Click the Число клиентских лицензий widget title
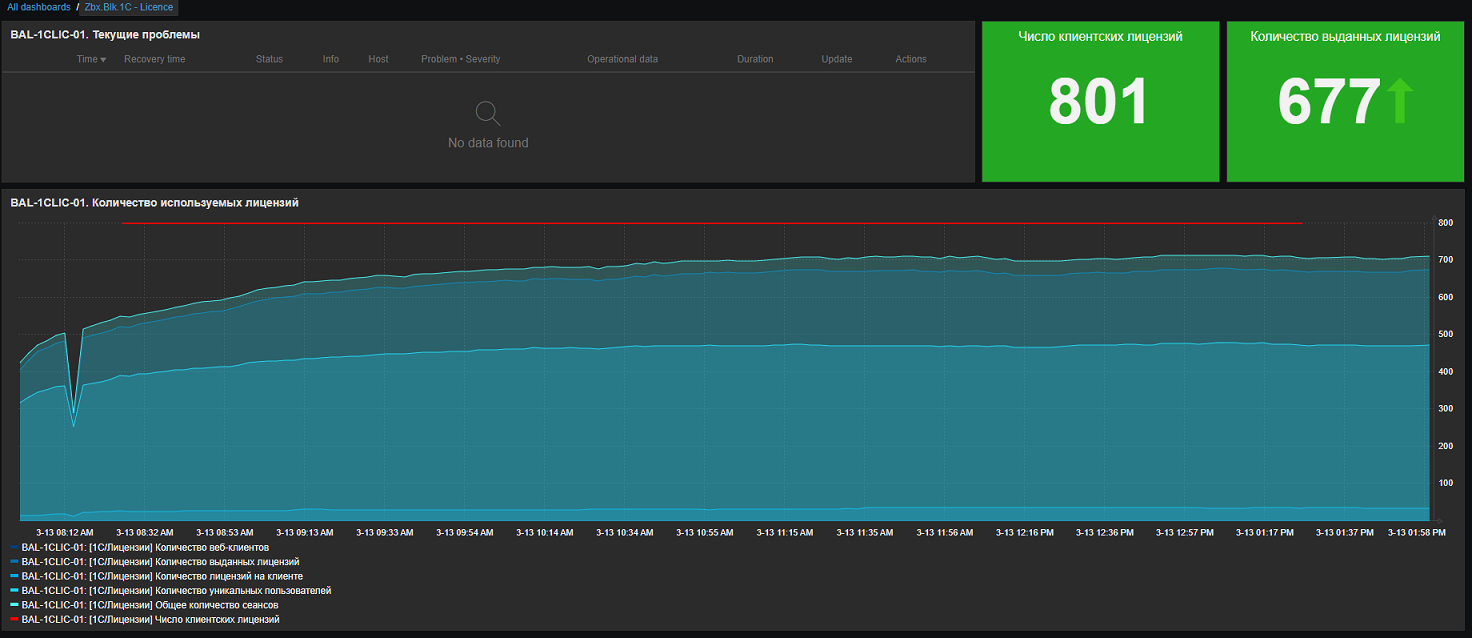The height and width of the screenshot is (638, 1472). point(1100,37)
